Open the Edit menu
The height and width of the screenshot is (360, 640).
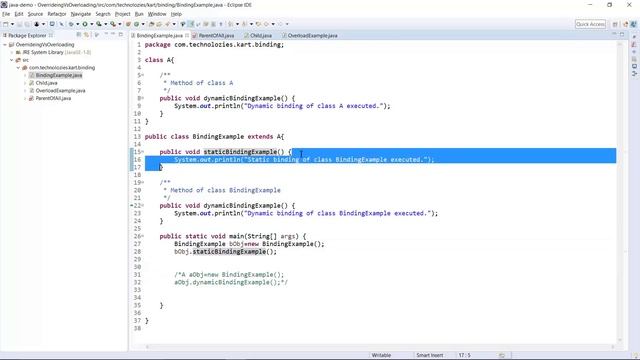19,14
